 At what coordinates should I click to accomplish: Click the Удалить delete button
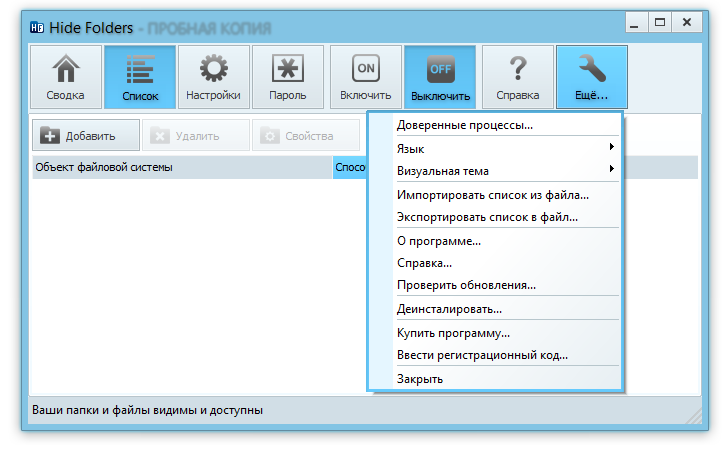[x=196, y=135]
